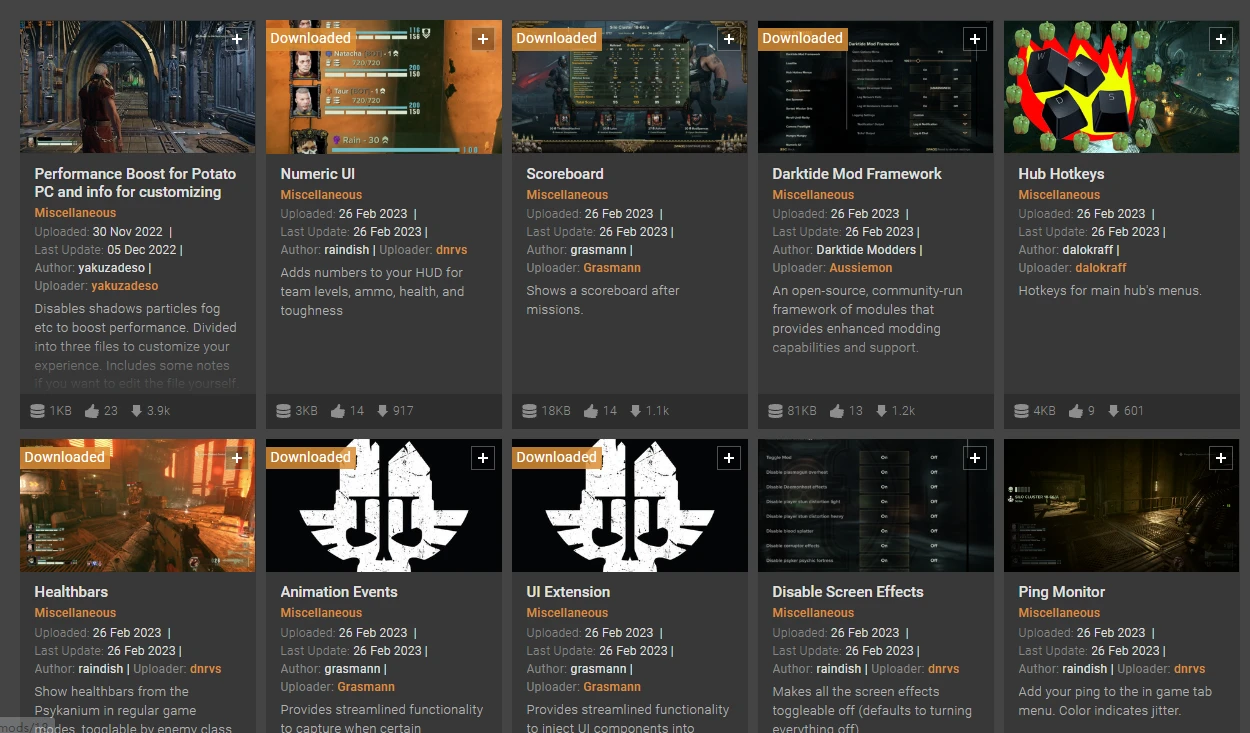Click uploader Grasmann on Animation Events card
Viewport: 1250px width, 733px height.
(366, 687)
